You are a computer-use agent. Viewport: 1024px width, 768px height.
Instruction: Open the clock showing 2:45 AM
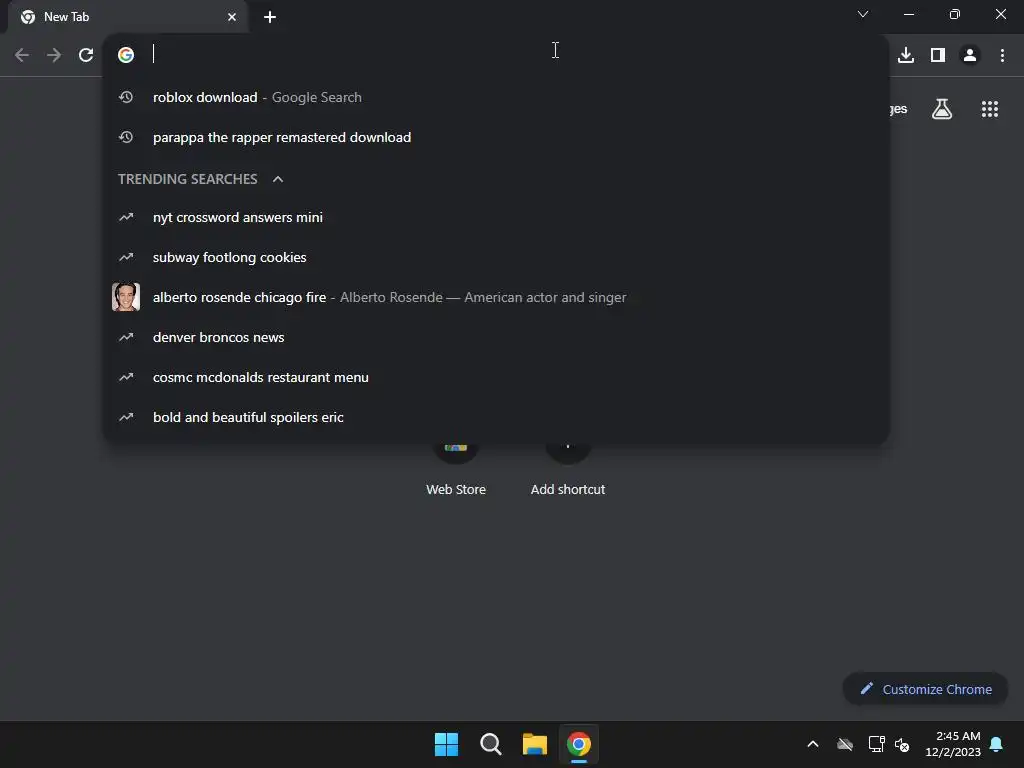click(953, 744)
